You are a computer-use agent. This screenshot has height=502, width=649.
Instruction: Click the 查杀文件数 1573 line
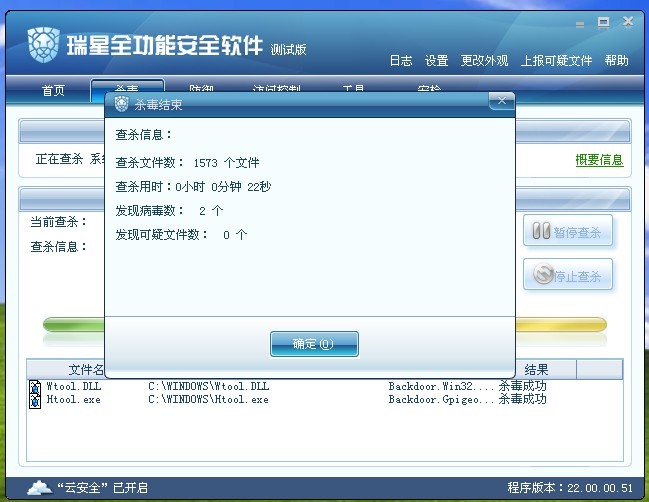(187, 163)
